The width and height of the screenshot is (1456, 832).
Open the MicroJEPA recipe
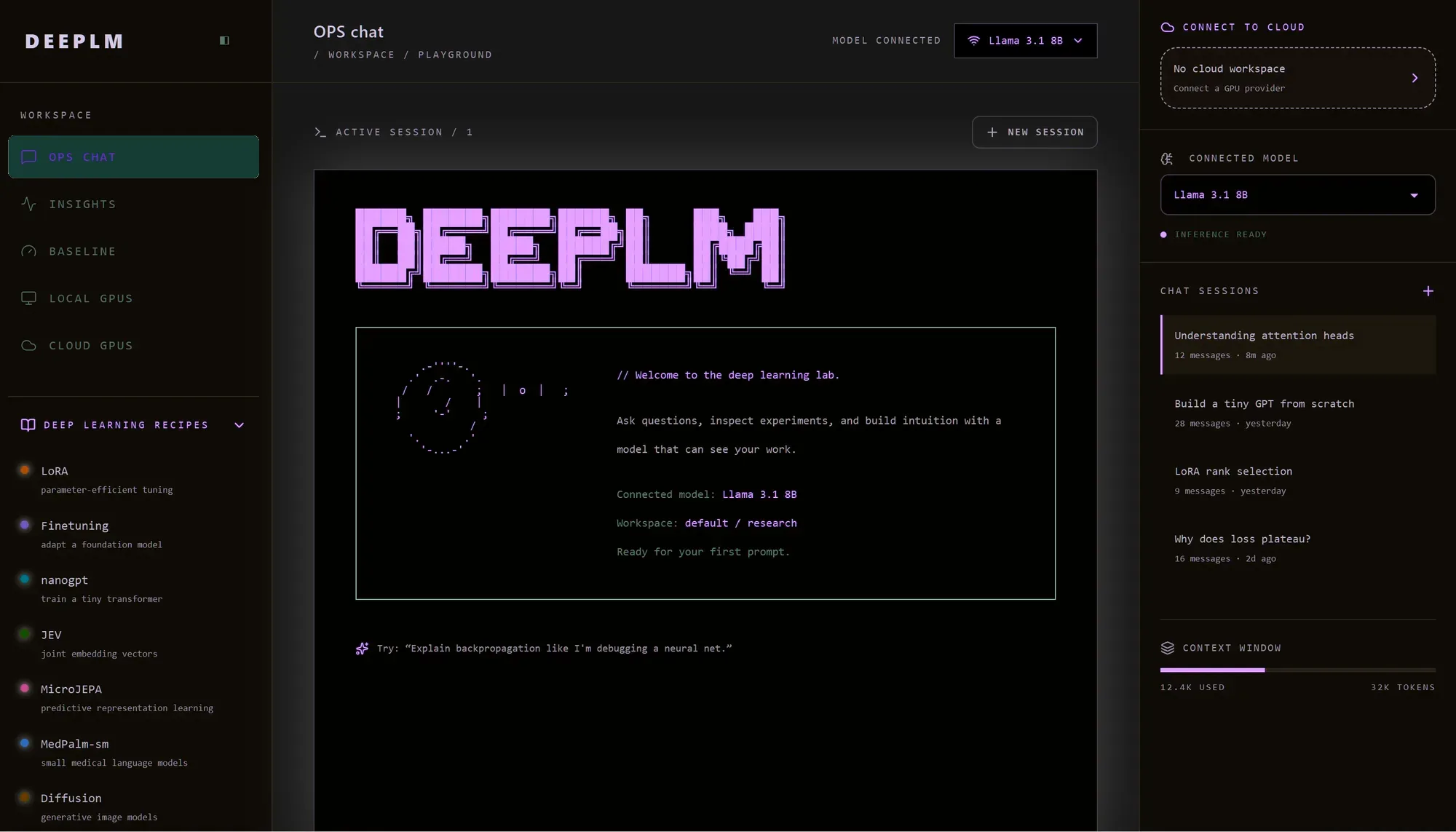pyautogui.click(x=133, y=698)
